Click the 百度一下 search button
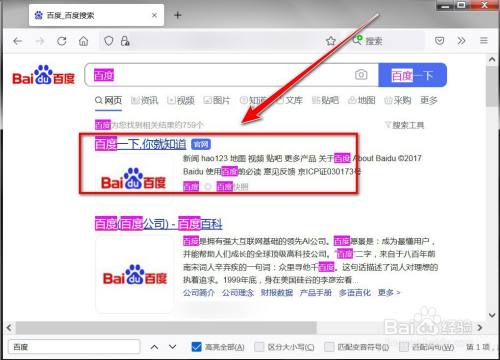The width and height of the screenshot is (500, 360). pos(412,75)
